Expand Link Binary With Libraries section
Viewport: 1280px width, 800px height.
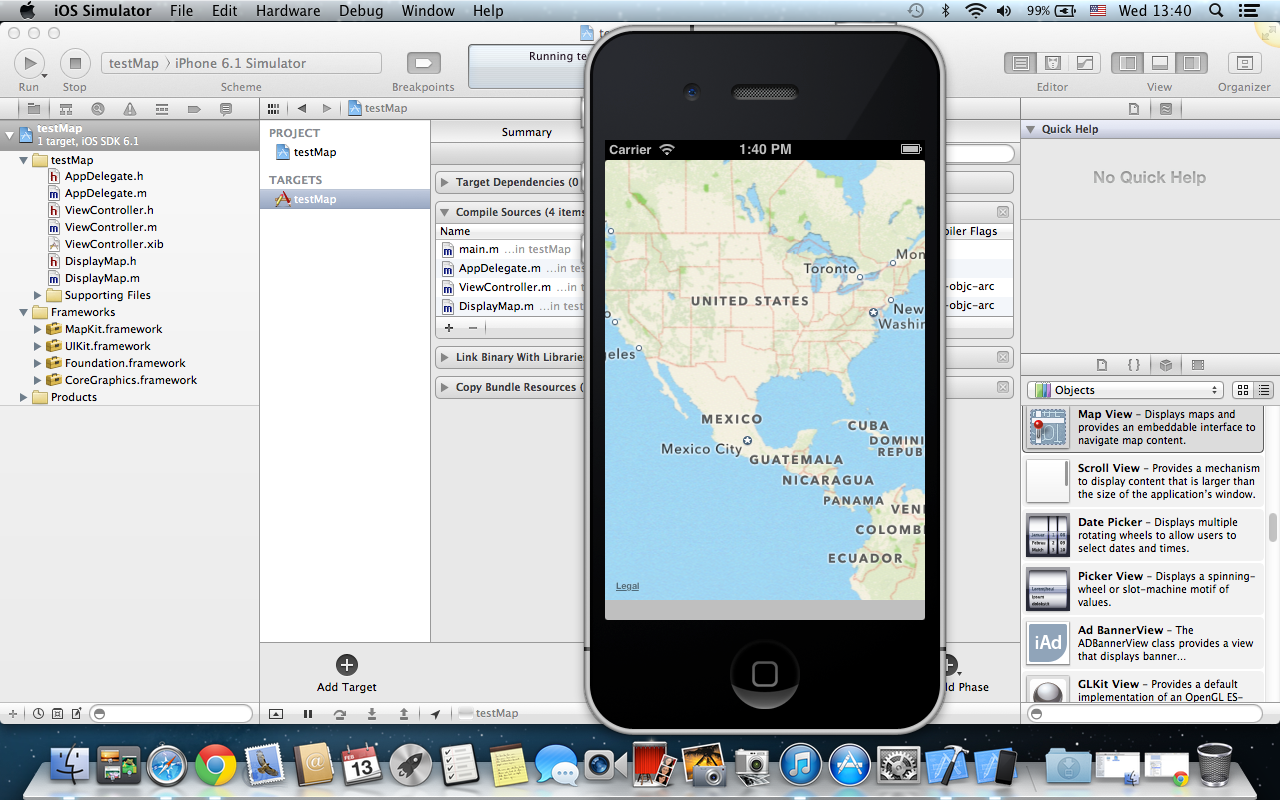coord(445,357)
